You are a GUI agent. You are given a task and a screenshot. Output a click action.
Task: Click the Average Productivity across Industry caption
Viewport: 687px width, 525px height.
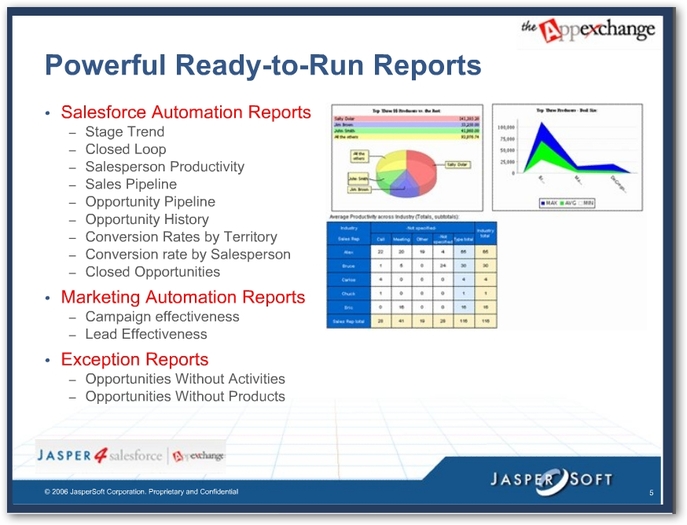[394, 217]
